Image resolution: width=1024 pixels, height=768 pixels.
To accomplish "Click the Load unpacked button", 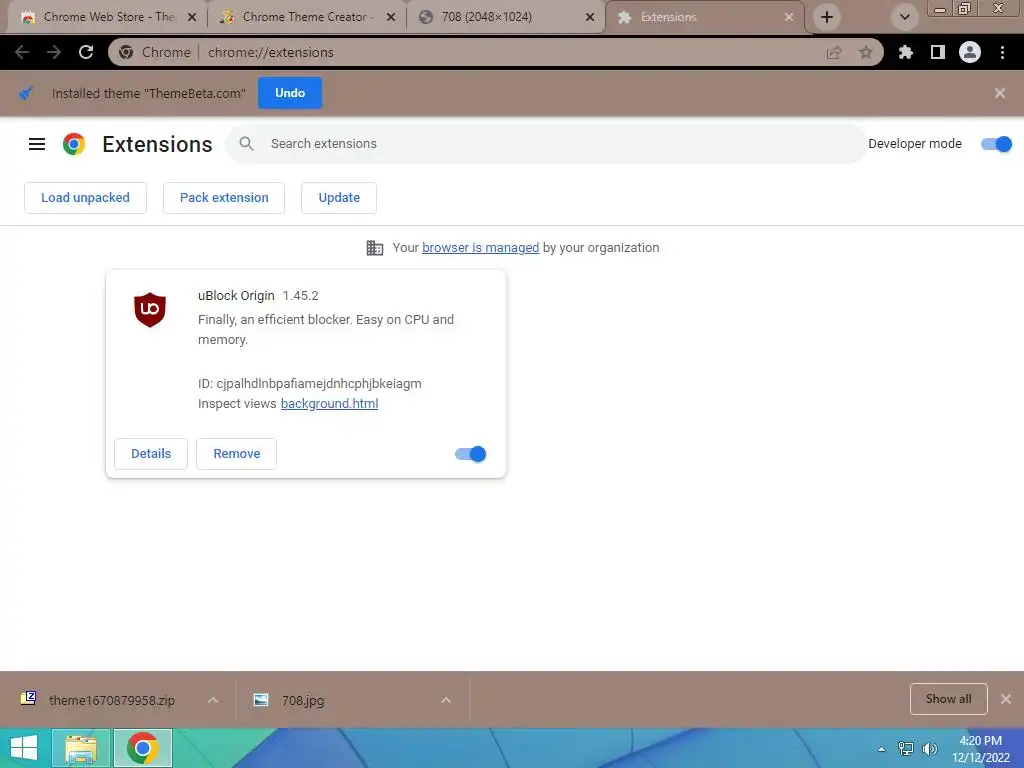I will (x=86, y=198).
